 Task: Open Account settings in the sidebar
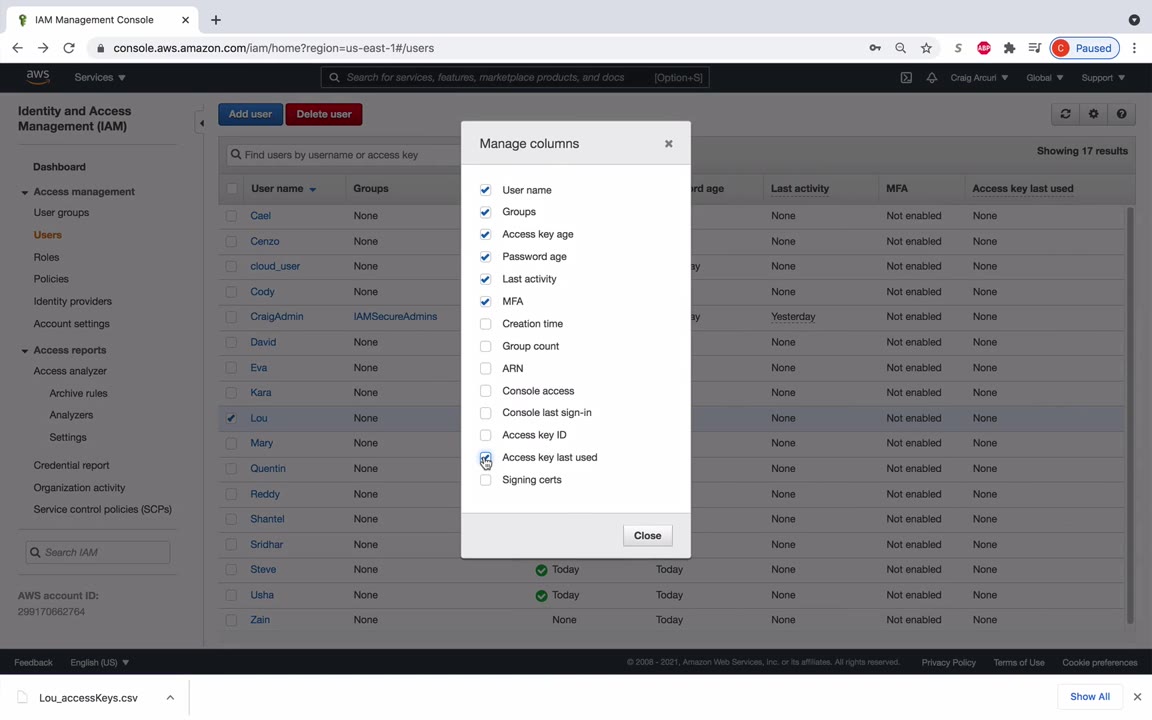71,323
